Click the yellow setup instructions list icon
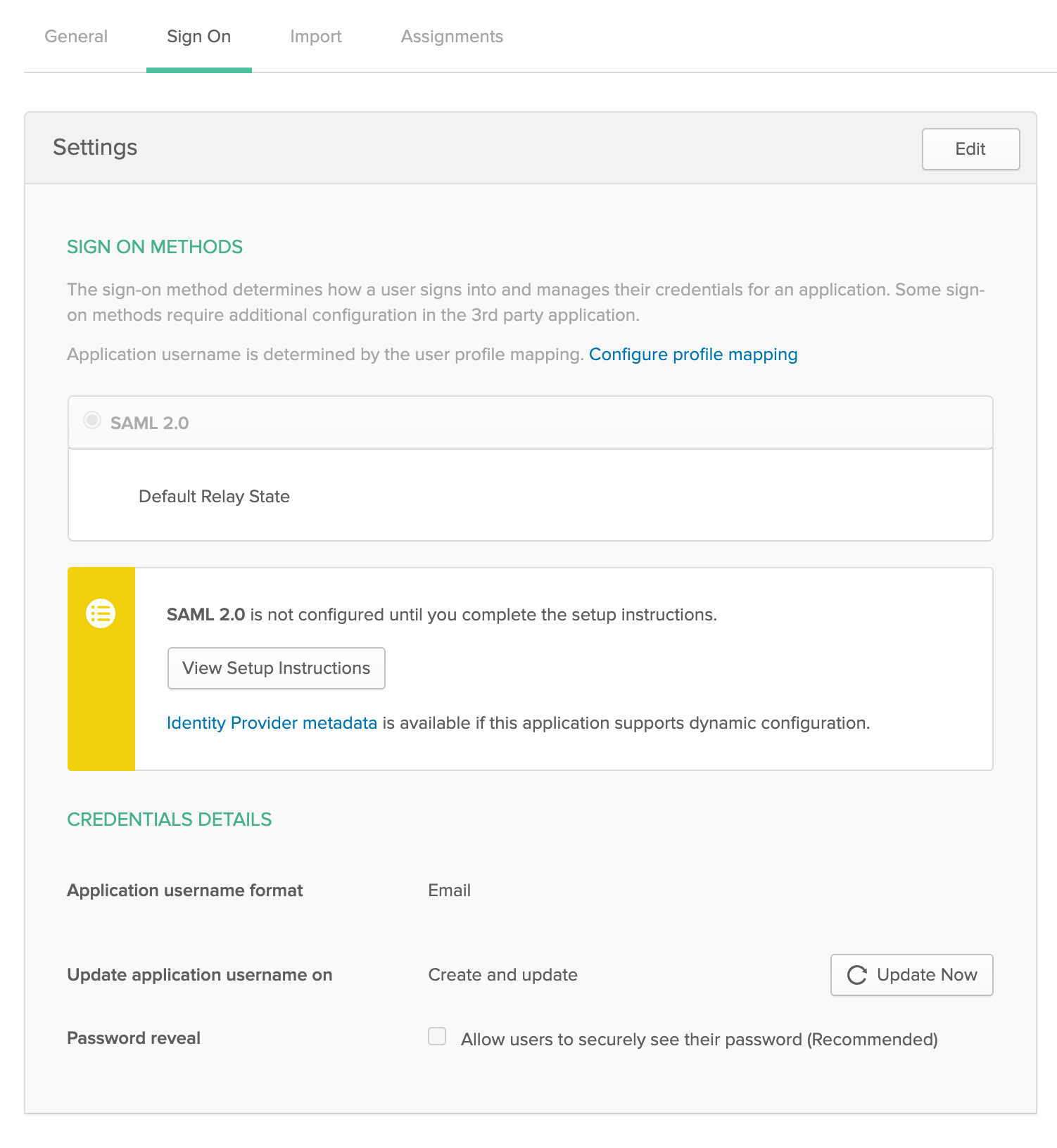This screenshot has height=1148, width=1057. point(101,613)
